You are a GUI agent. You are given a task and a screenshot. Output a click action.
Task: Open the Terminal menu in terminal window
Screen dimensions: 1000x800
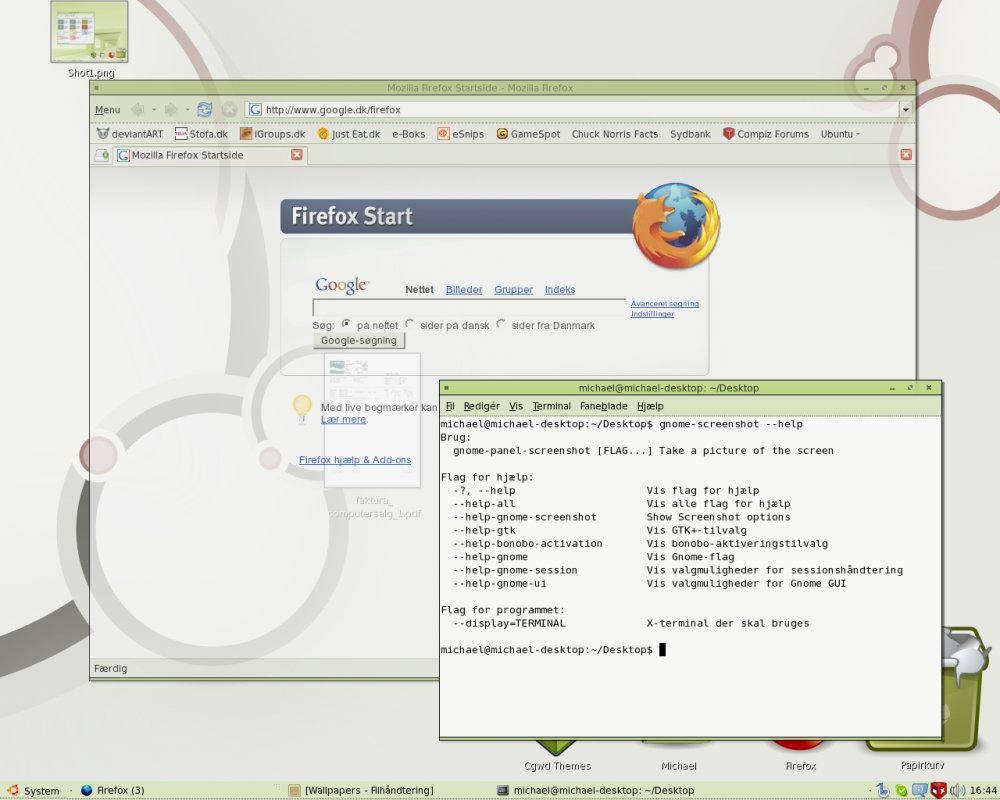click(x=552, y=406)
